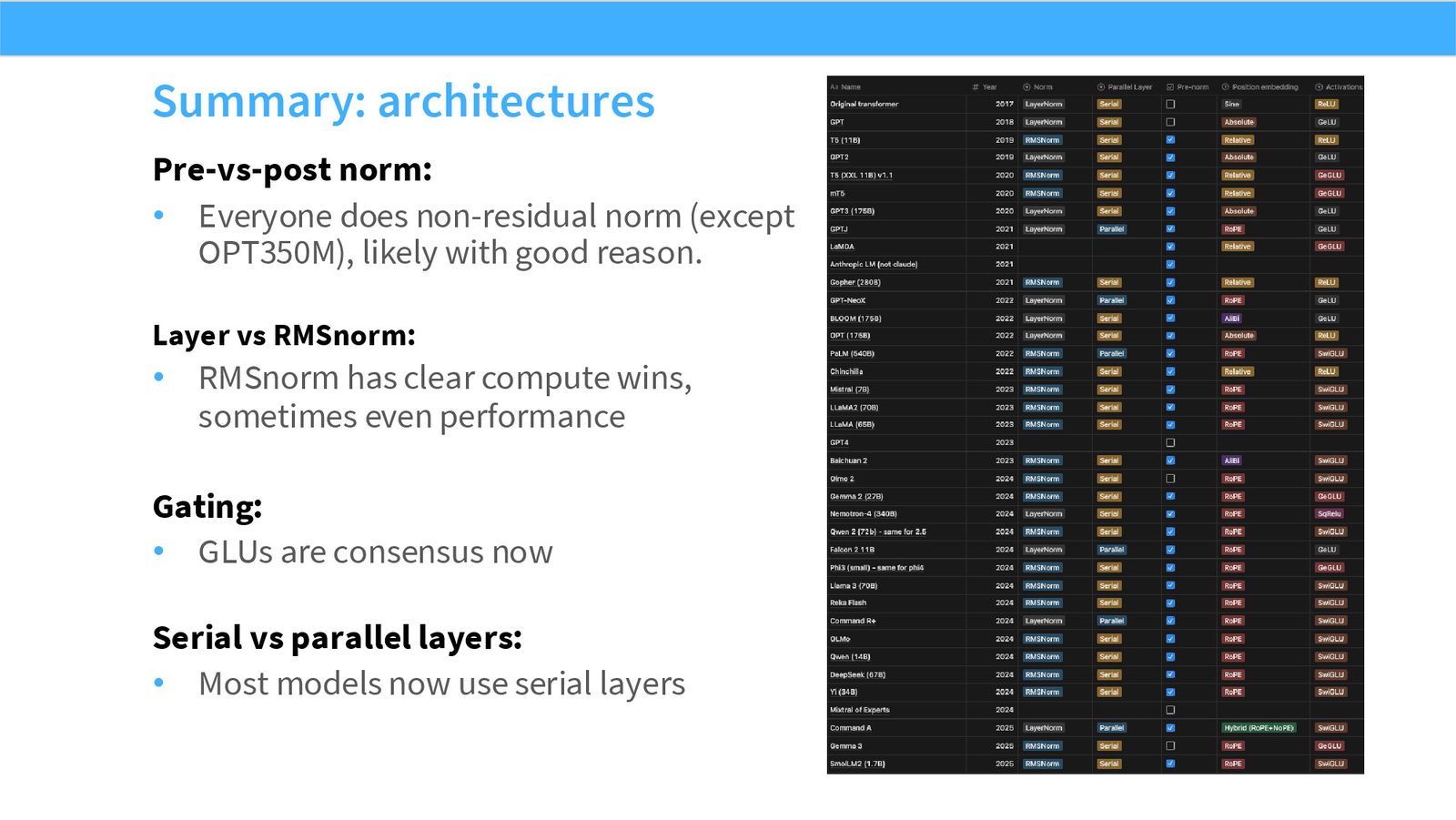Select the SwiGLU tag in Mistral (7B) row

pyautogui.click(x=1330, y=390)
